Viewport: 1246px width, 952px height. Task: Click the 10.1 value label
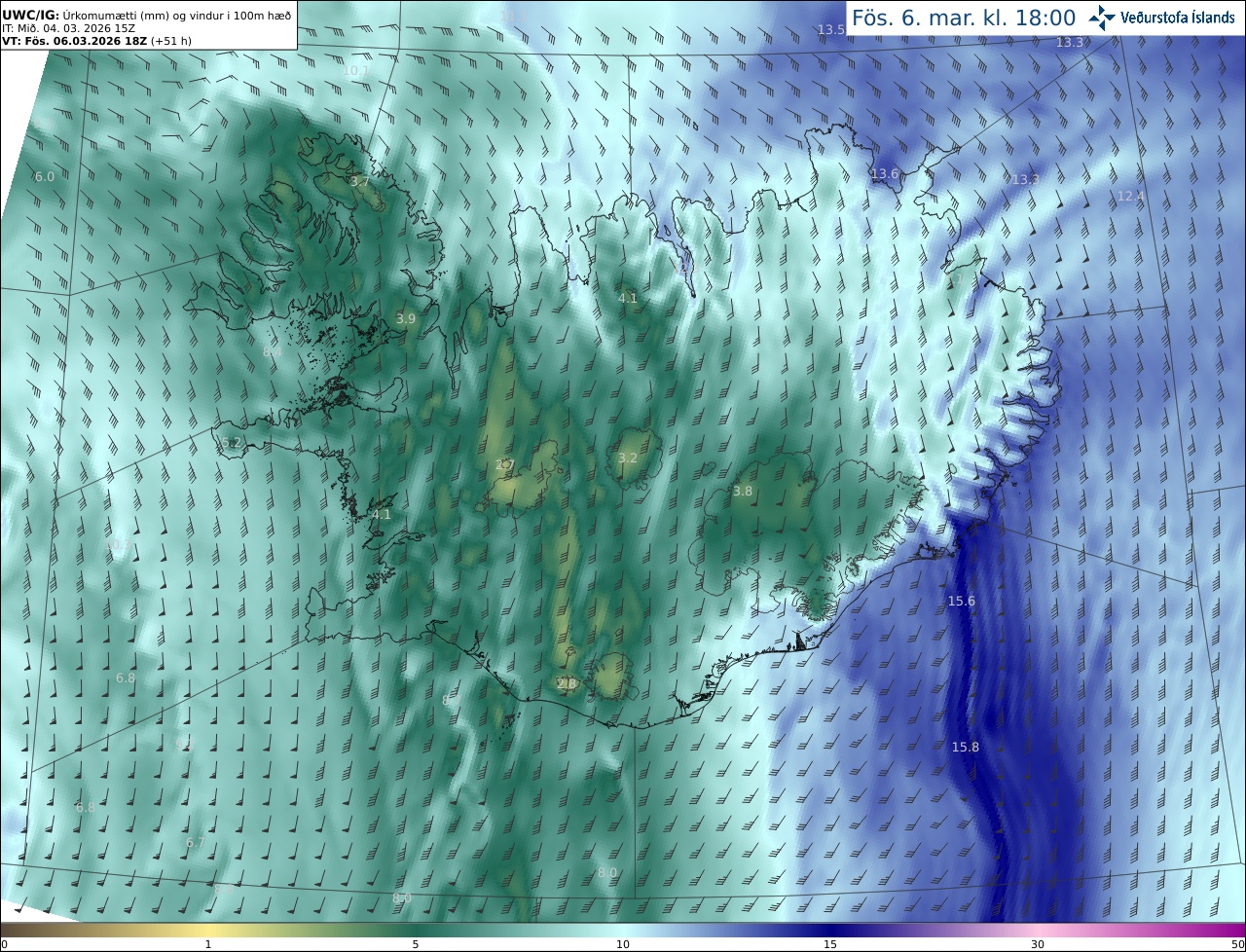355,70
